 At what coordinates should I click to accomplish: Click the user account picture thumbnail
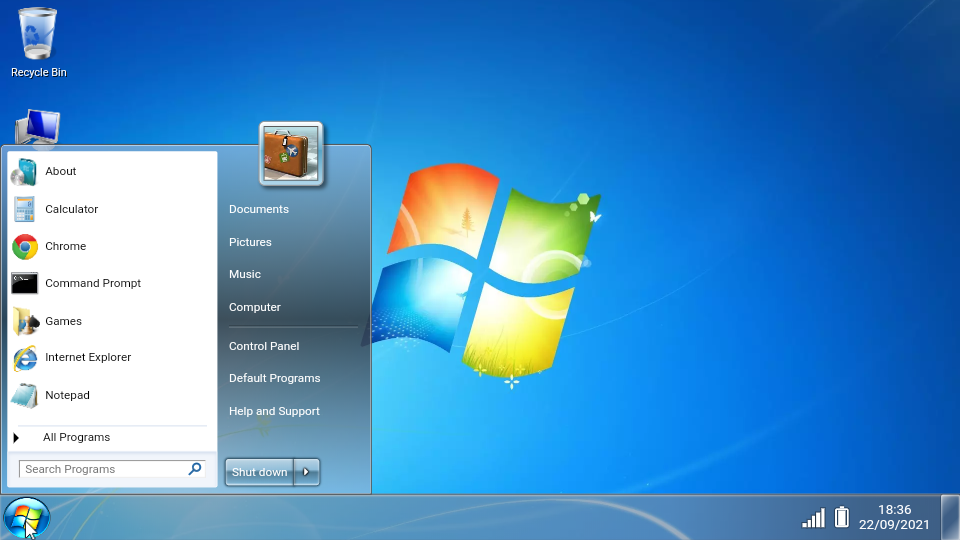point(290,154)
